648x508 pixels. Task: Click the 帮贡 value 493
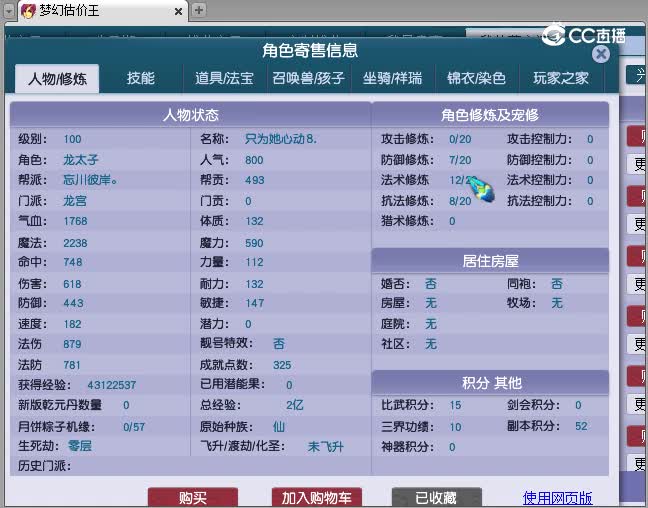pos(255,180)
